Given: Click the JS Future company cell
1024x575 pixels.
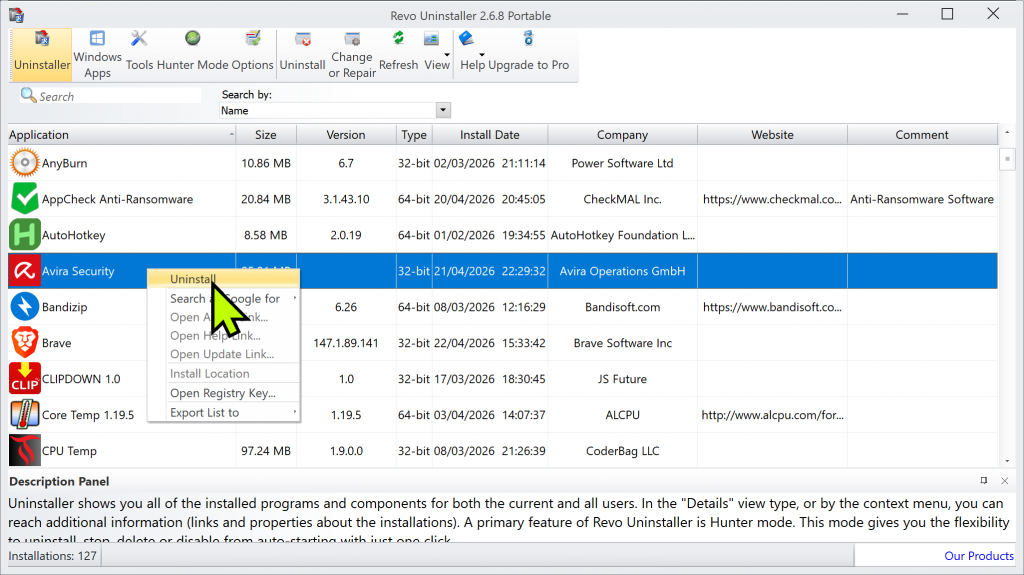Looking at the screenshot, I should 622,378.
